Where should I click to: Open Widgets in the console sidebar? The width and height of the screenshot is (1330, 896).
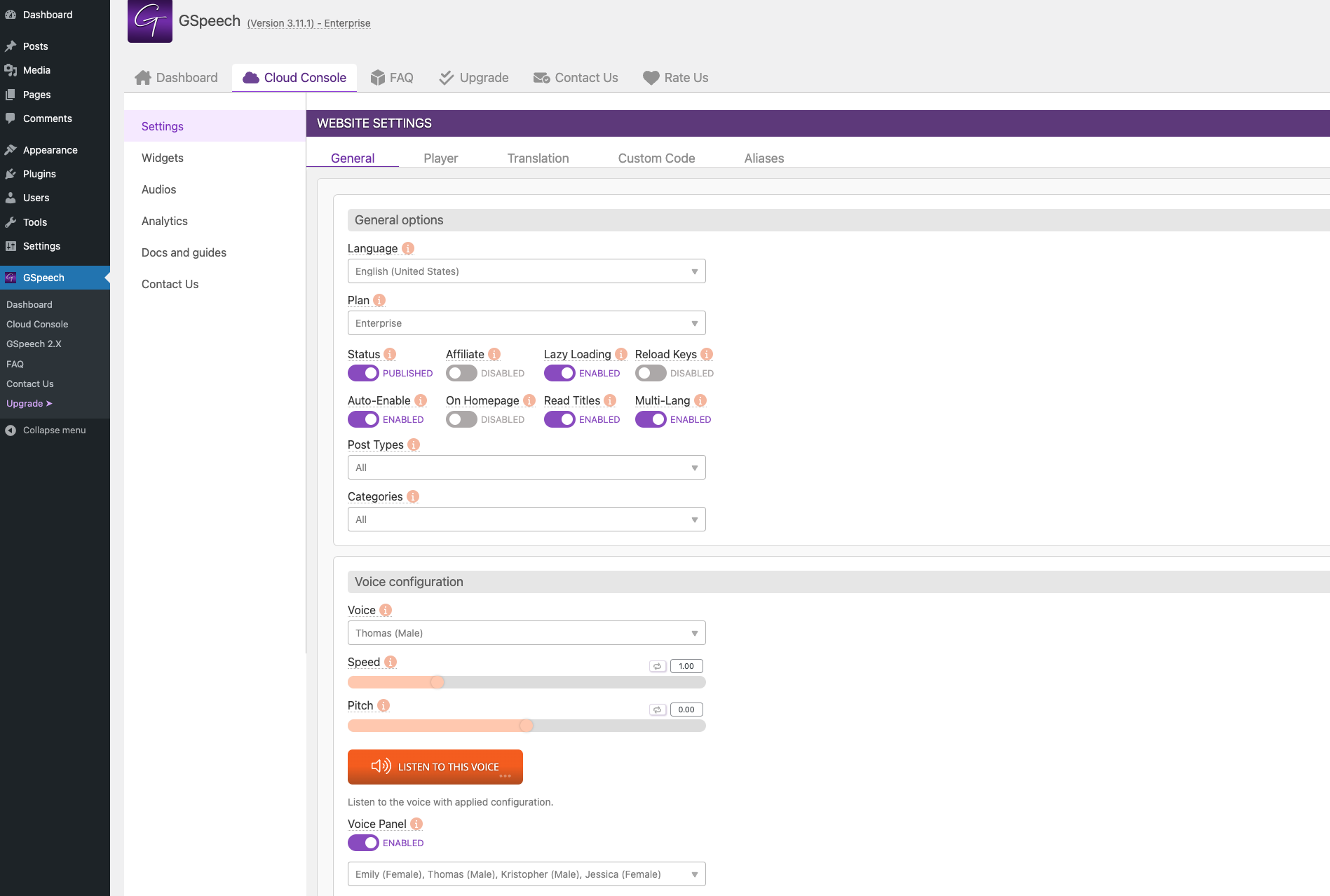tap(163, 158)
